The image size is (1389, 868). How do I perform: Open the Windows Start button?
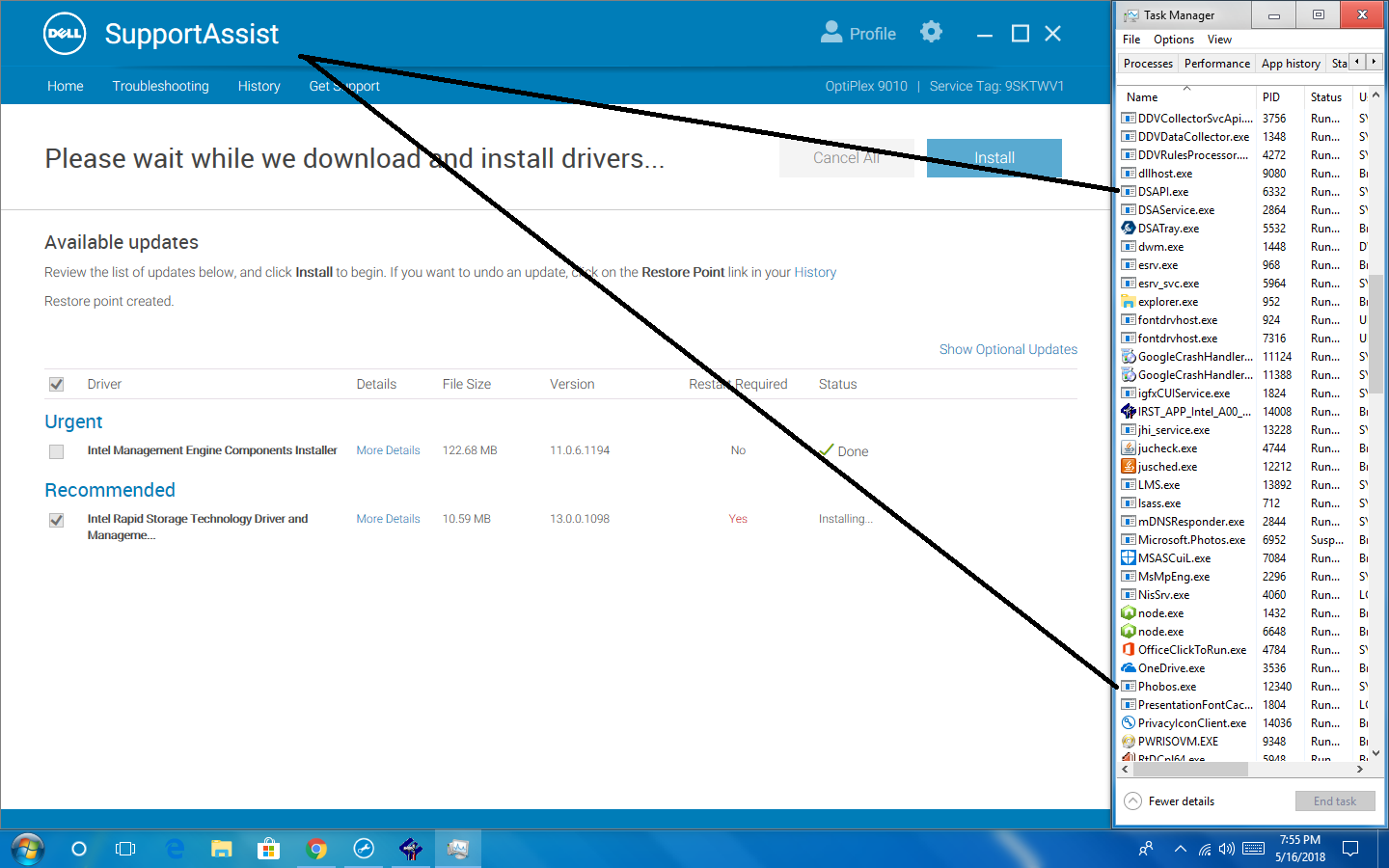coord(28,850)
